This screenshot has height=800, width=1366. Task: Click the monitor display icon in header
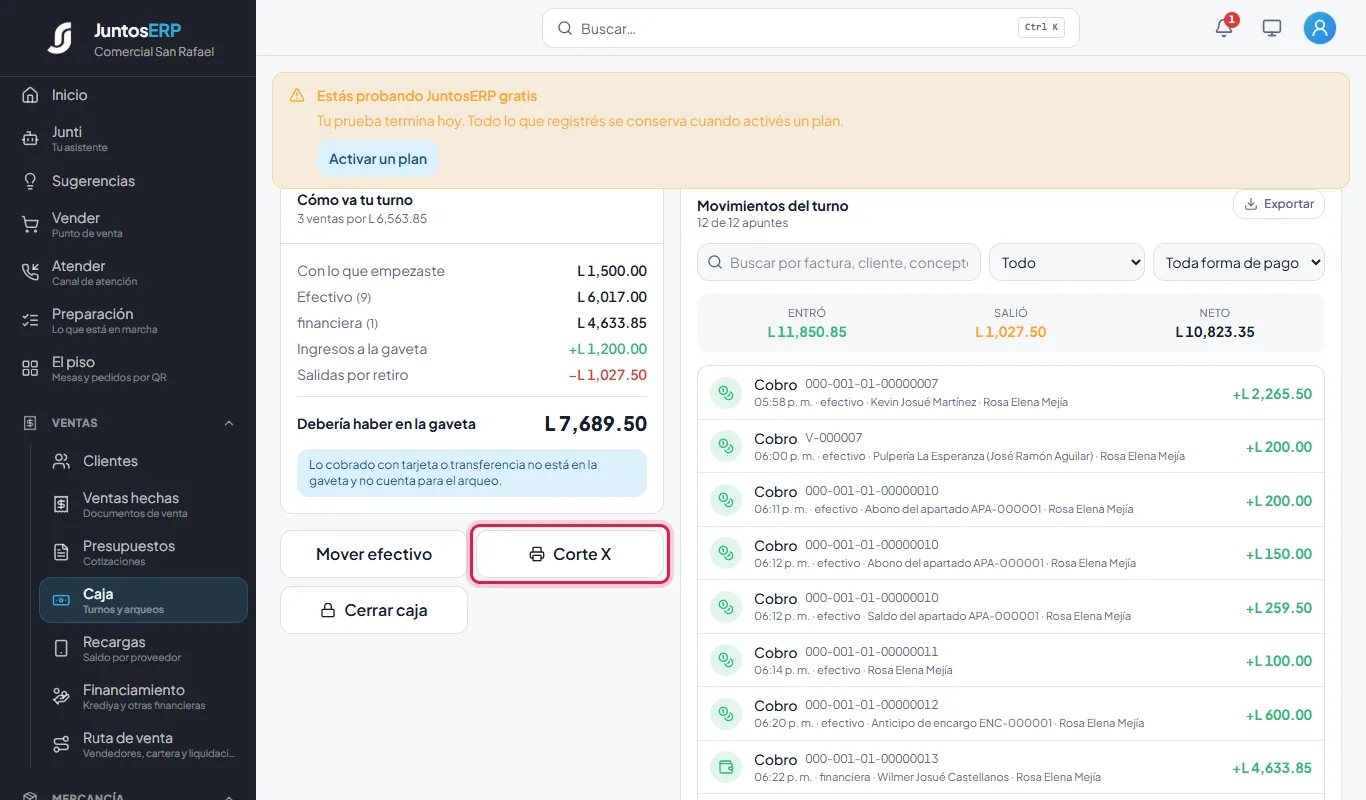coord(1272,28)
